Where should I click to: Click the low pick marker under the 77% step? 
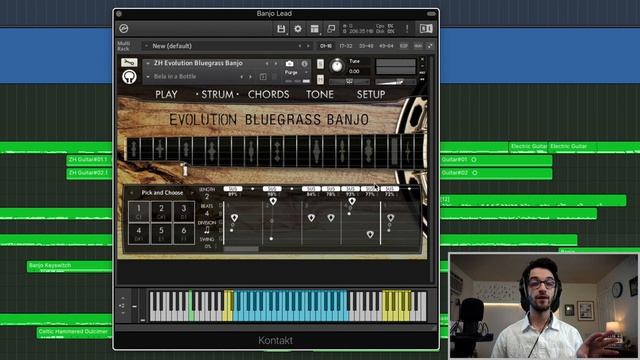click(x=370, y=234)
